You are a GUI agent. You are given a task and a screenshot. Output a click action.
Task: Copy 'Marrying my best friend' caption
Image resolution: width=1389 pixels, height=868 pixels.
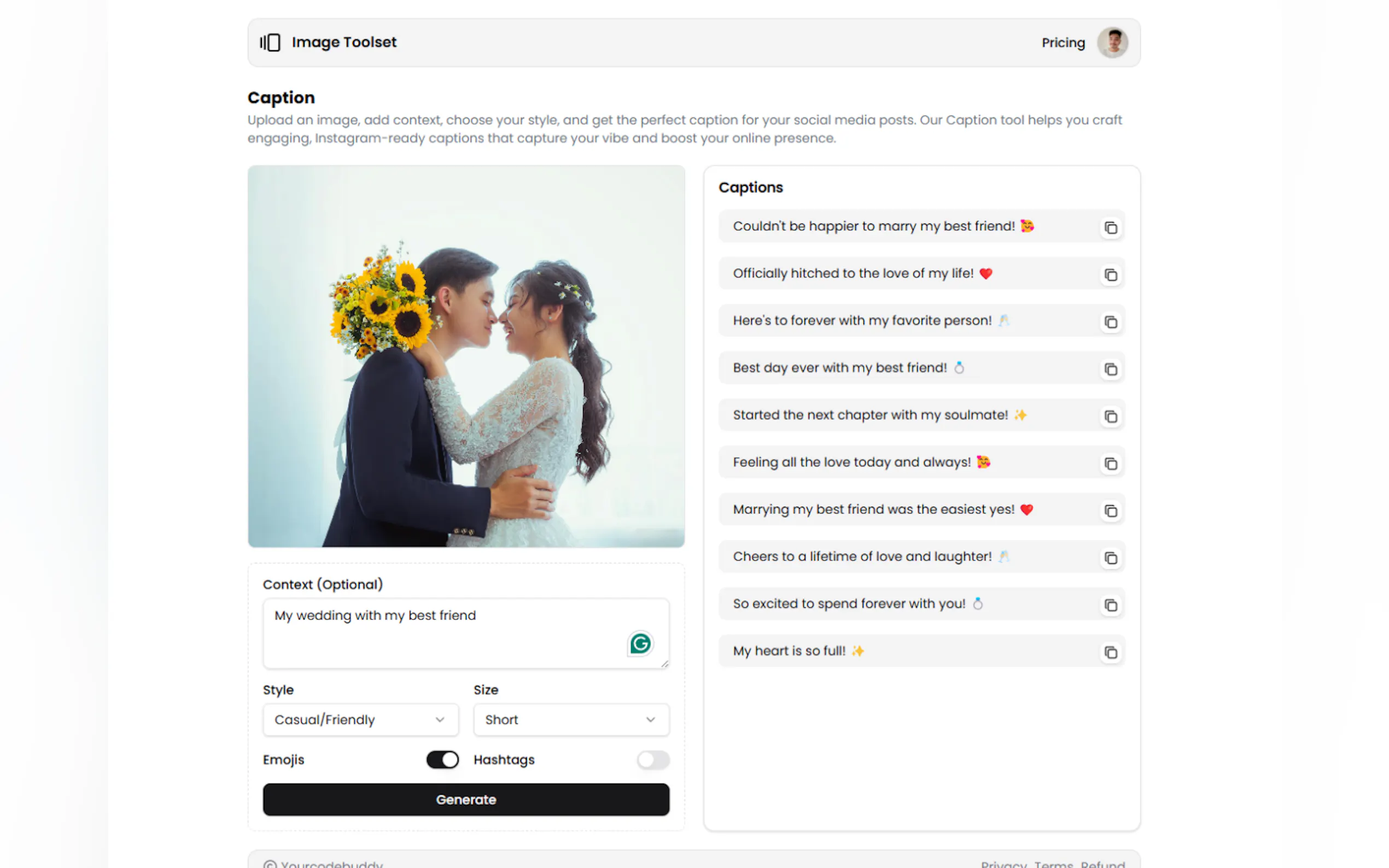coord(1110,511)
